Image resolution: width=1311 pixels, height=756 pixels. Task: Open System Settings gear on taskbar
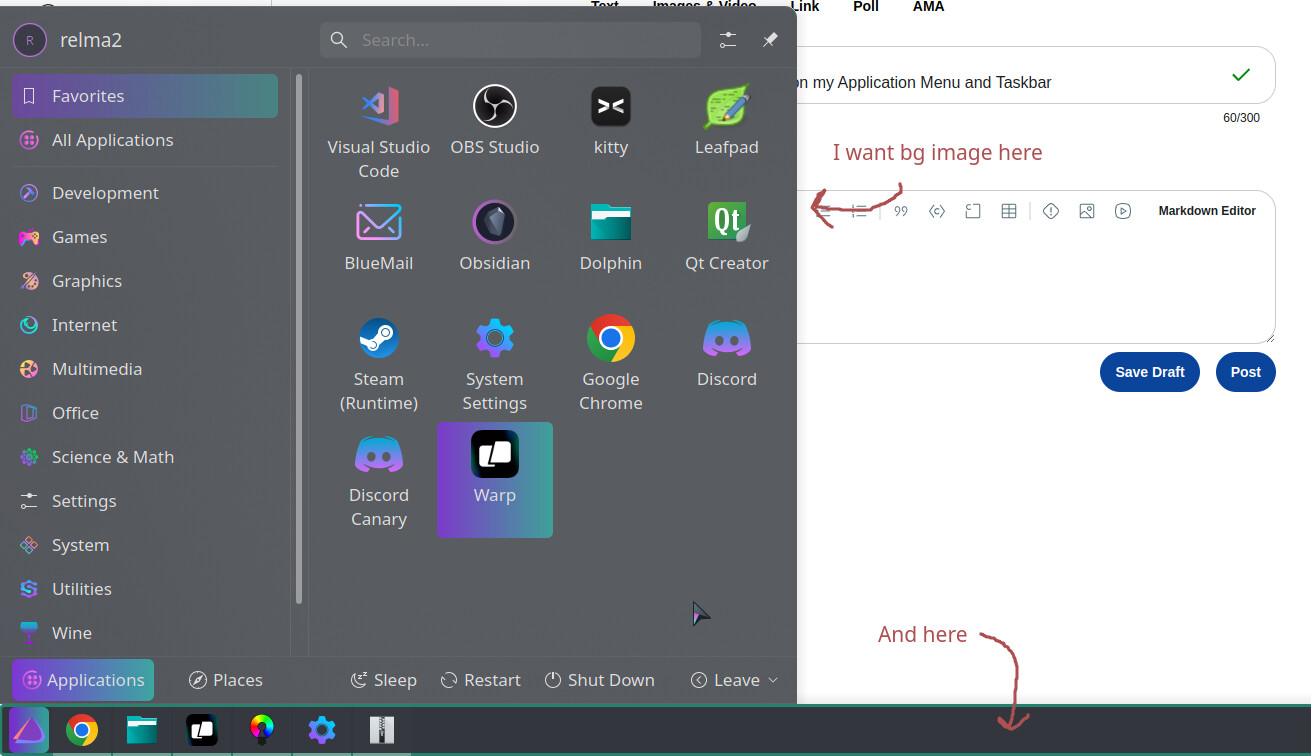[321, 731]
